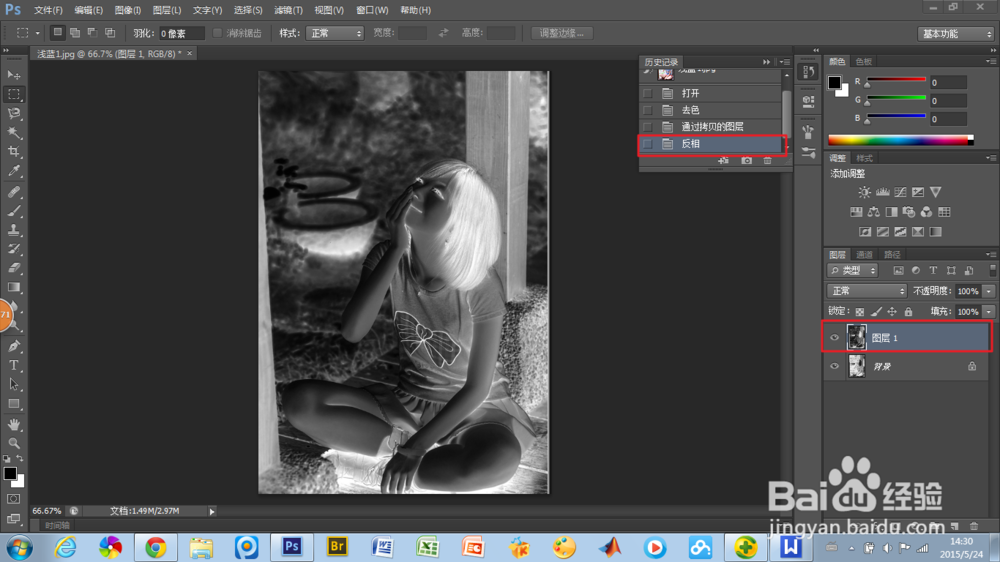The image size is (1000, 562).
Task: Click the foreground color swatch in Color panel
Action: click(834, 82)
